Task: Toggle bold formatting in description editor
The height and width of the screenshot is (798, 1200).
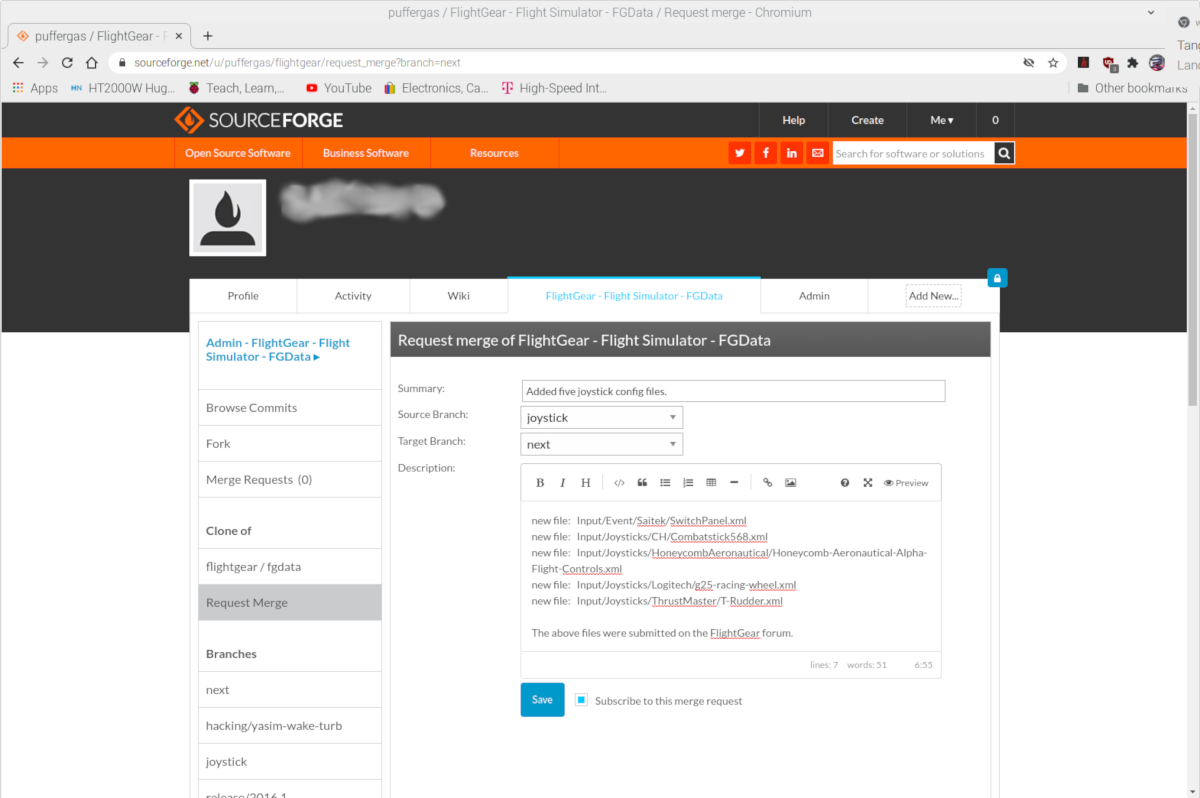Action: point(540,483)
